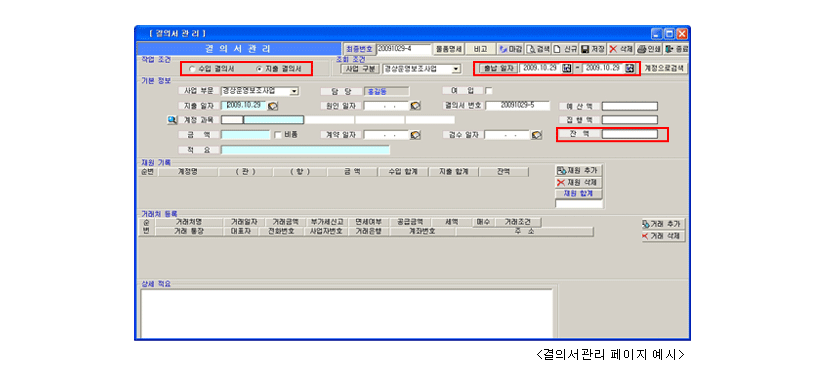The width and height of the screenshot is (825, 384).
Task: Save the record with 저장
Action: point(593,49)
